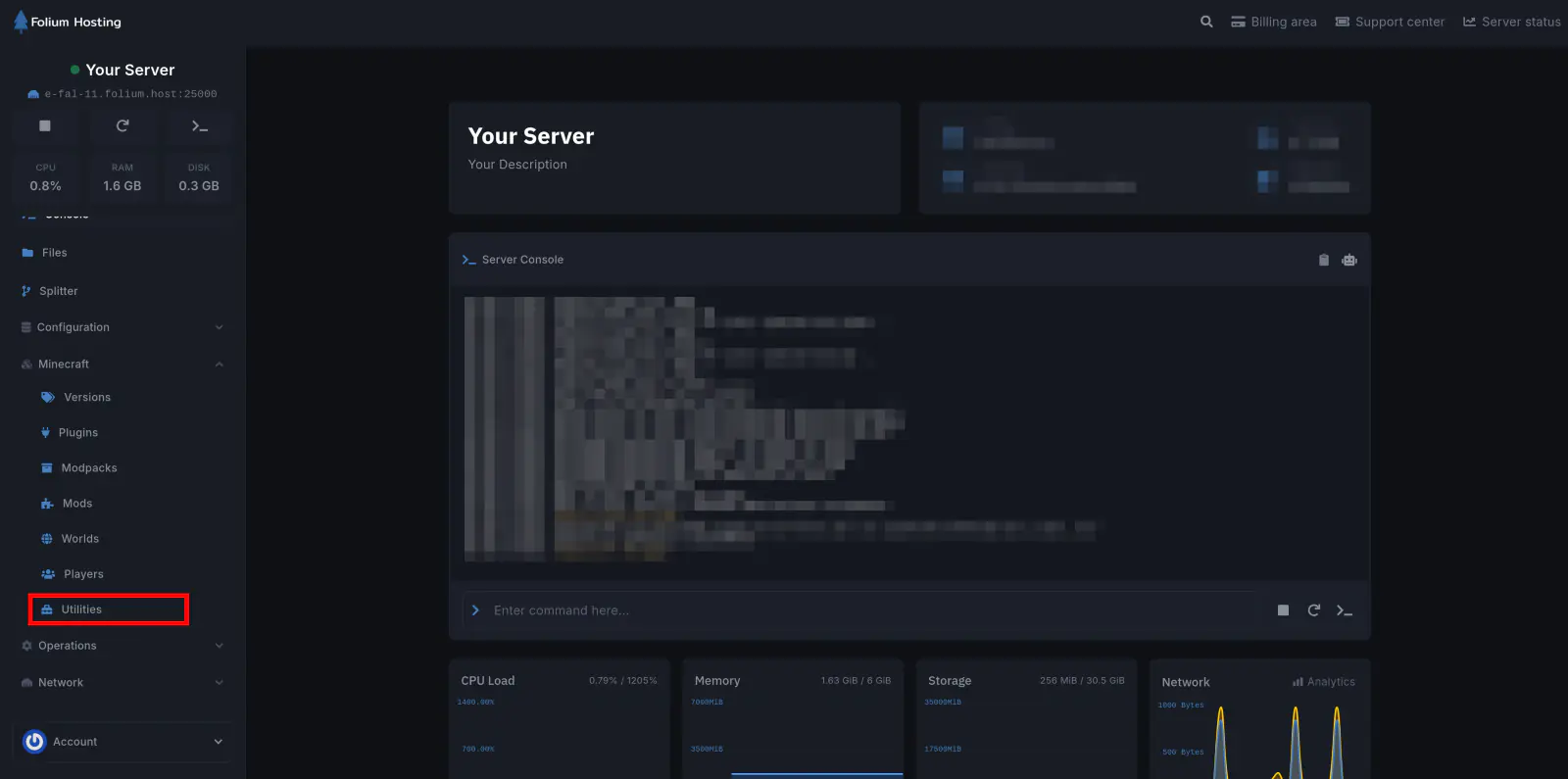The width and height of the screenshot is (1568, 779).
Task: Click the sidebar stop server button
Action: pyautogui.click(x=45, y=126)
